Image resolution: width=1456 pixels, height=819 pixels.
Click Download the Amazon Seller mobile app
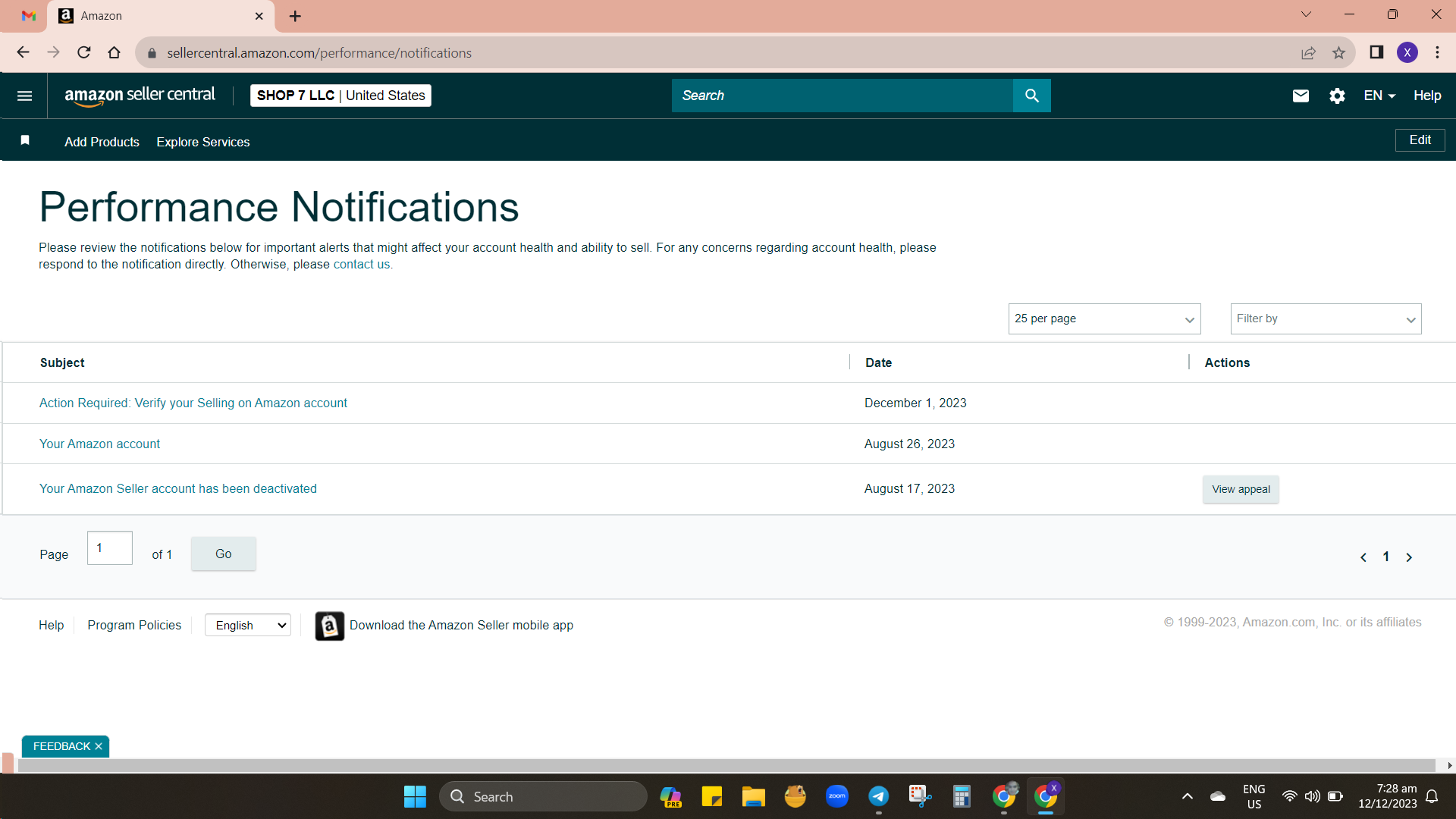pos(461,626)
